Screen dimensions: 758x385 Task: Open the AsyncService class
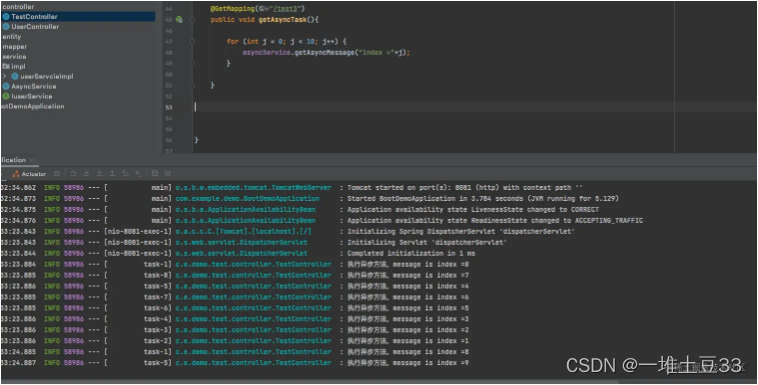click(x=34, y=86)
